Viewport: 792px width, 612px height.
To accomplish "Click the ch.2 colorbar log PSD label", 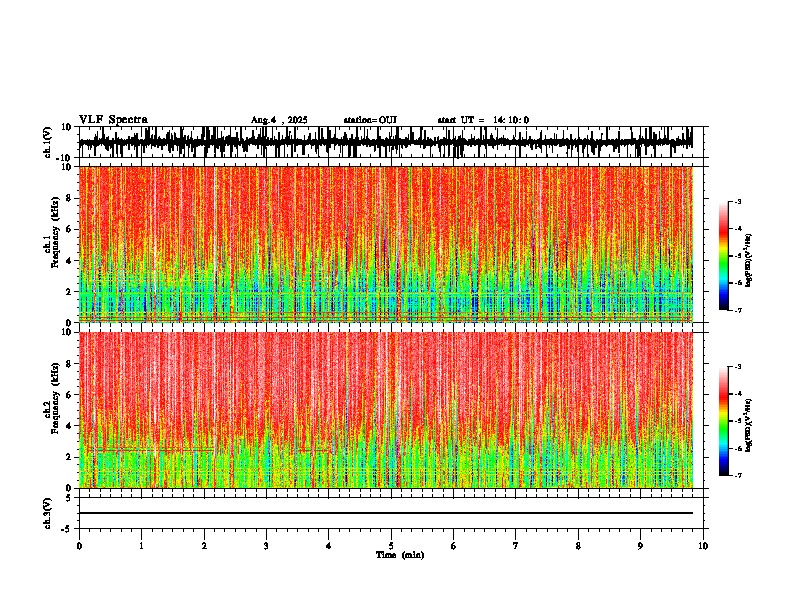I will (x=748, y=425).
